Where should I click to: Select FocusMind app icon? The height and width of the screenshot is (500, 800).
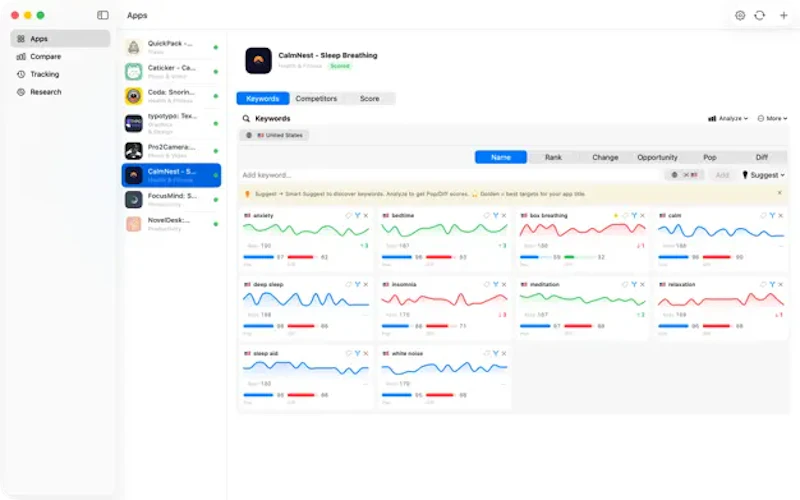coord(134,199)
